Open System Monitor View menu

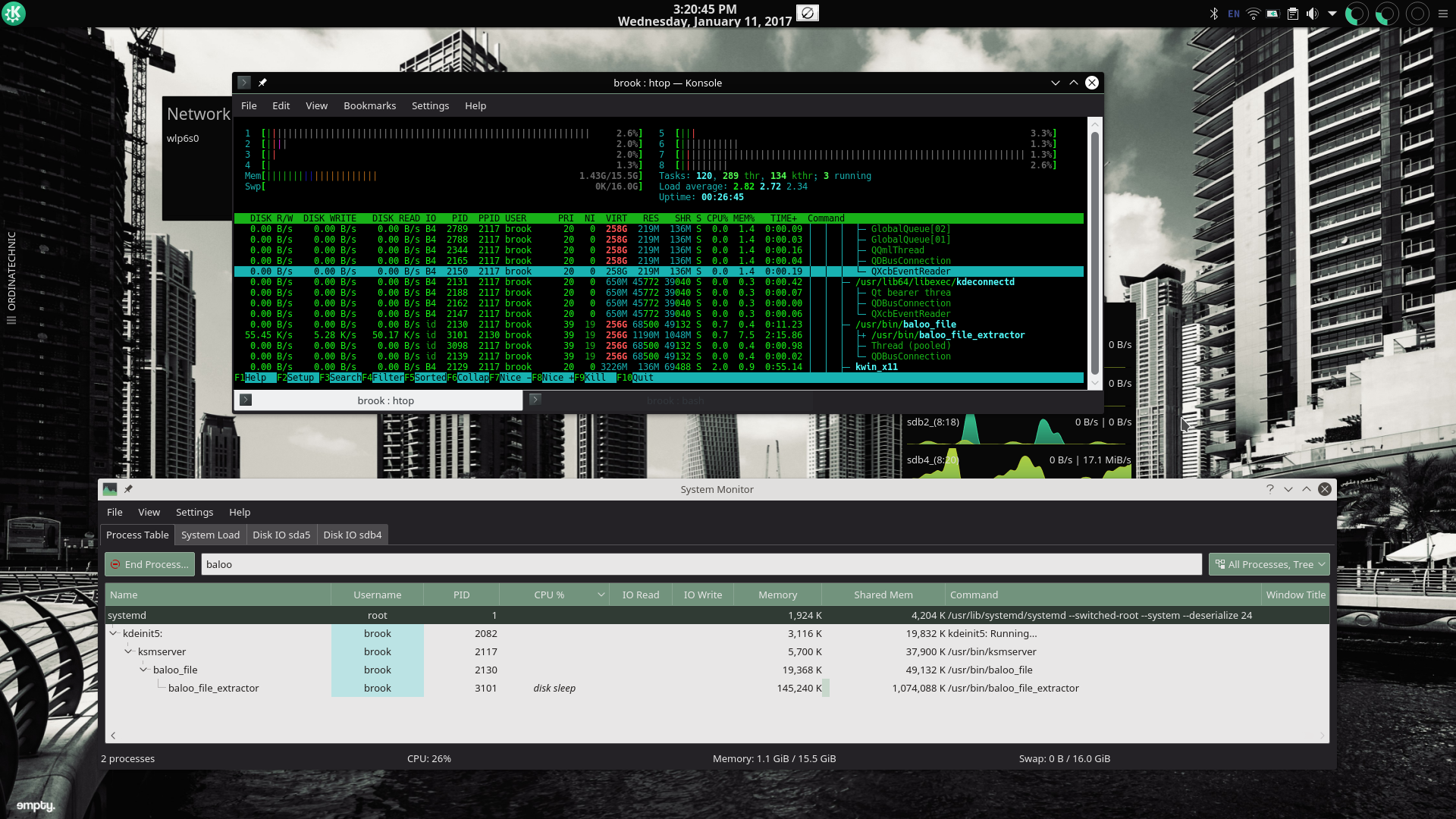(x=149, y=512)
